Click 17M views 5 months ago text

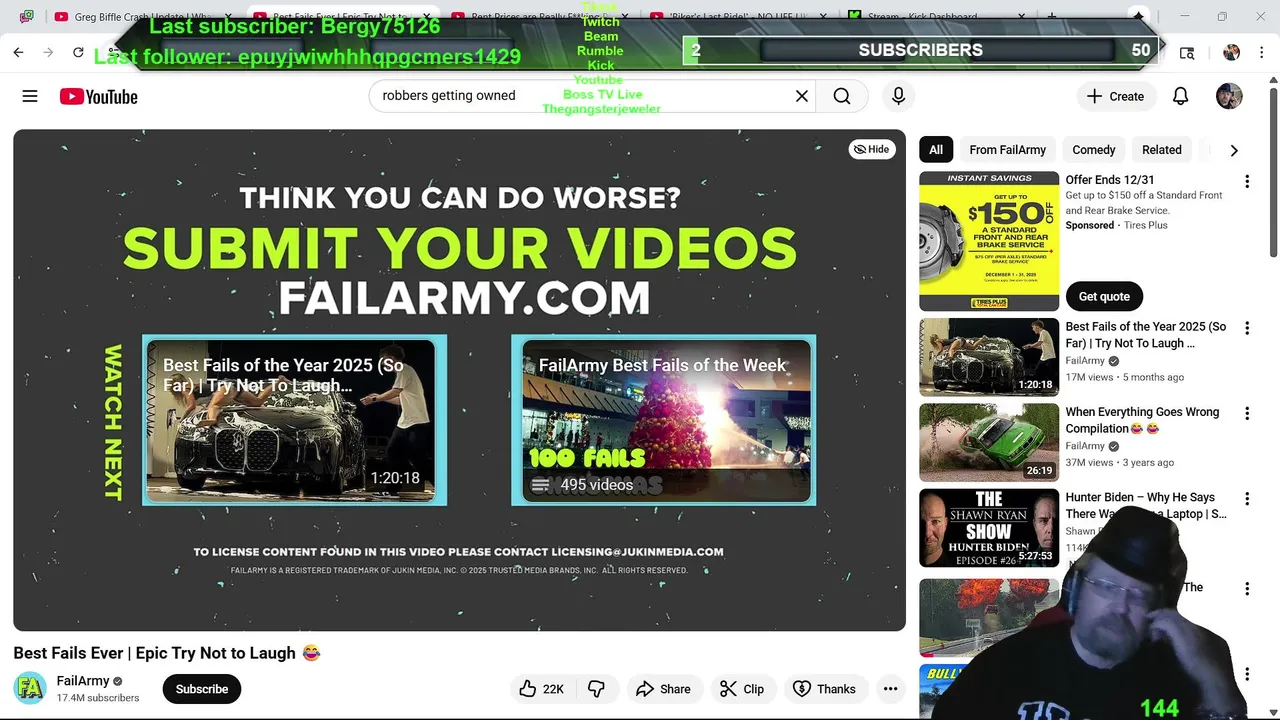point(1125,377)
